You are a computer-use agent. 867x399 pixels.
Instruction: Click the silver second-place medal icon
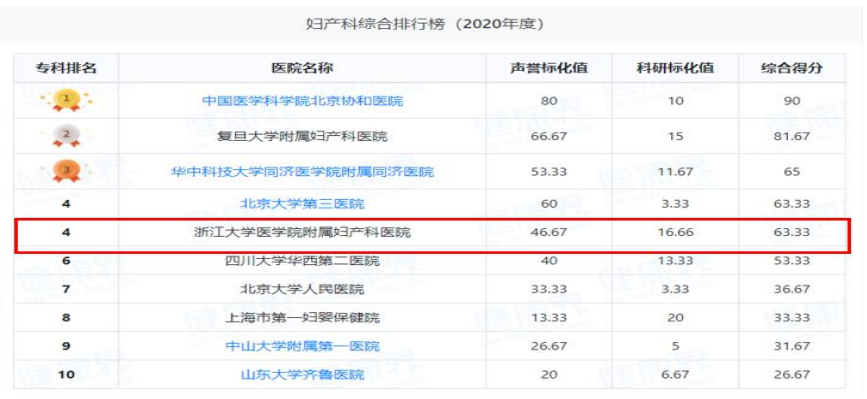tap(66, 135)
